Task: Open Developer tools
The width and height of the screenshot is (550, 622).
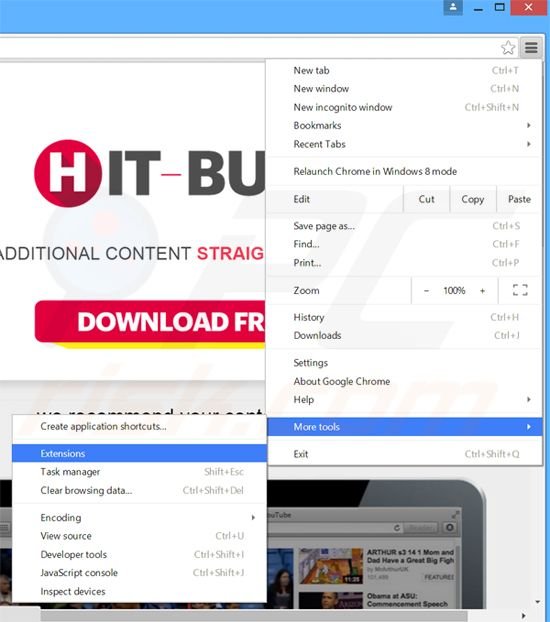Action: [x=139, y=555]
